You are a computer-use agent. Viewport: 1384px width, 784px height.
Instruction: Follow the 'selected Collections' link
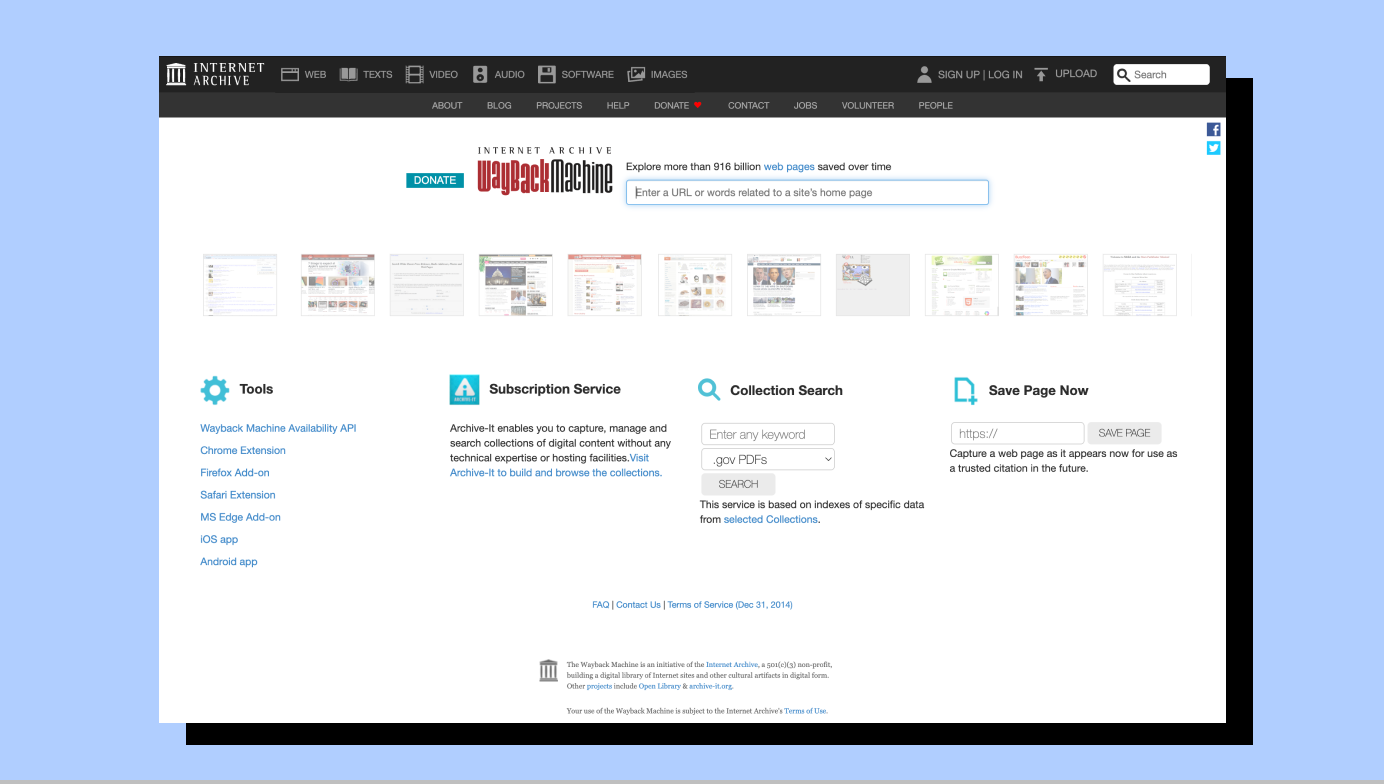[x=771, y=520]
